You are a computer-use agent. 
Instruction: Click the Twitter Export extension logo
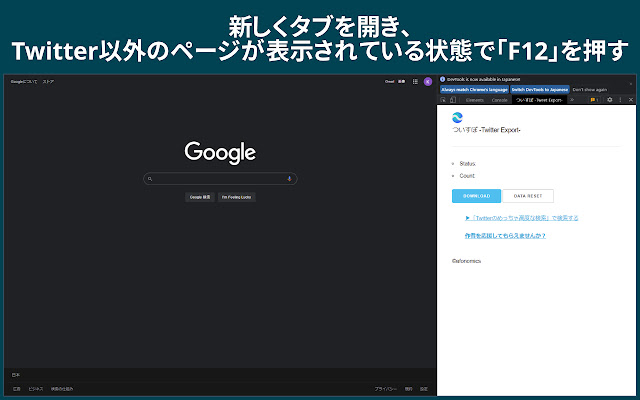(457, 118)
